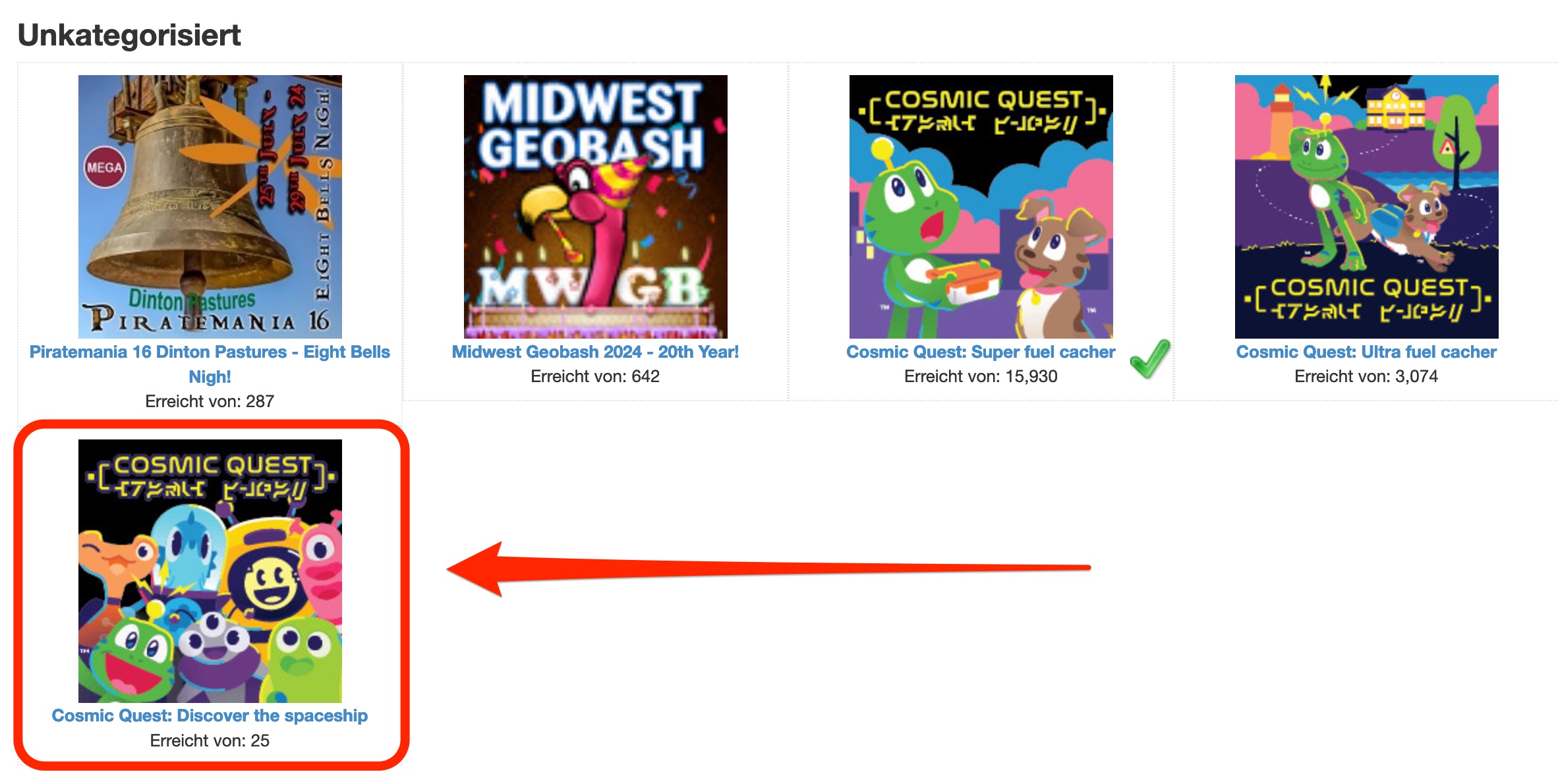Screen dimensions: 1558x784
Task: Select the Super fuel cacher souvenir artwork
Action: 981,206
